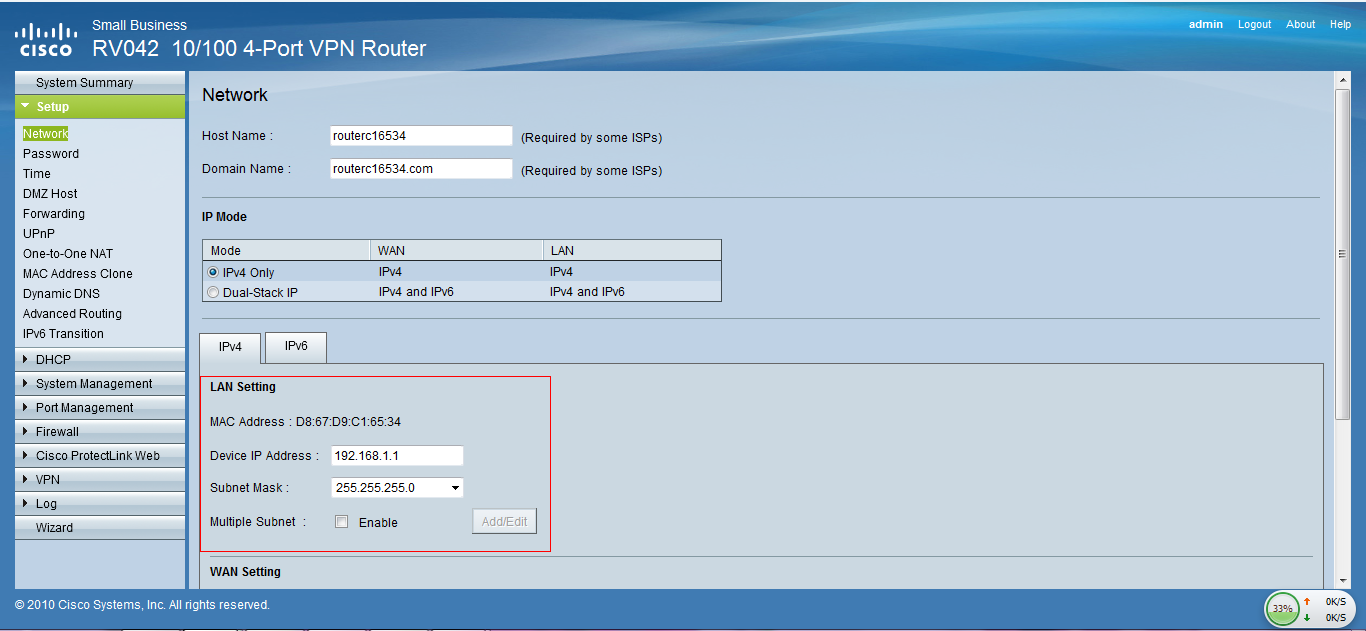Click the Device IP Address field
Screen dimensions: 1366x631
click(x=397, y=456)
